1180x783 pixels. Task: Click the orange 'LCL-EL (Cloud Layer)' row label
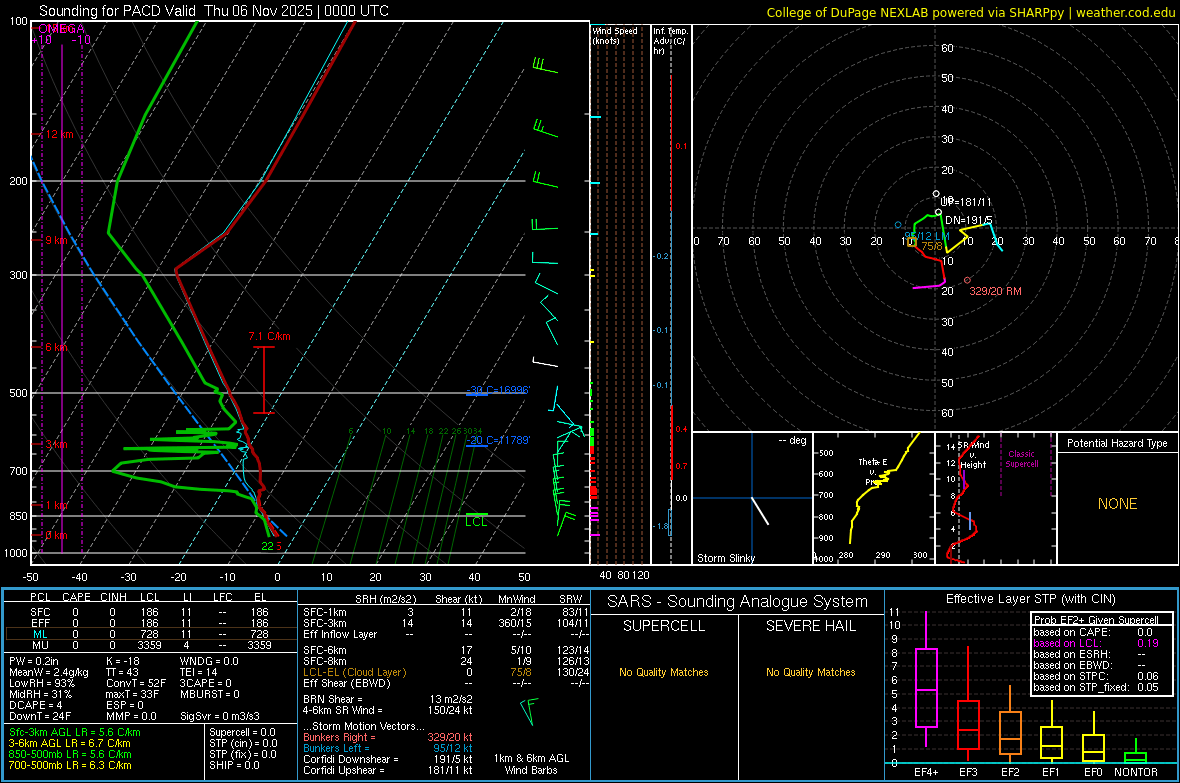coord(354,672)
